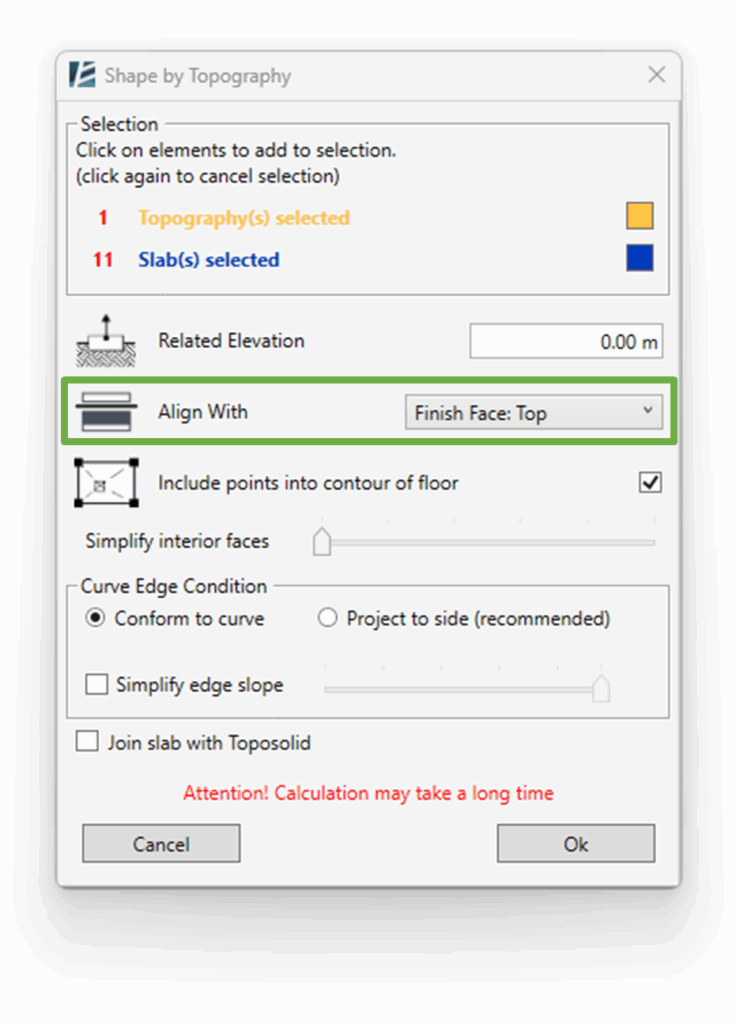Click the Align With layers icon

(106, 412)
